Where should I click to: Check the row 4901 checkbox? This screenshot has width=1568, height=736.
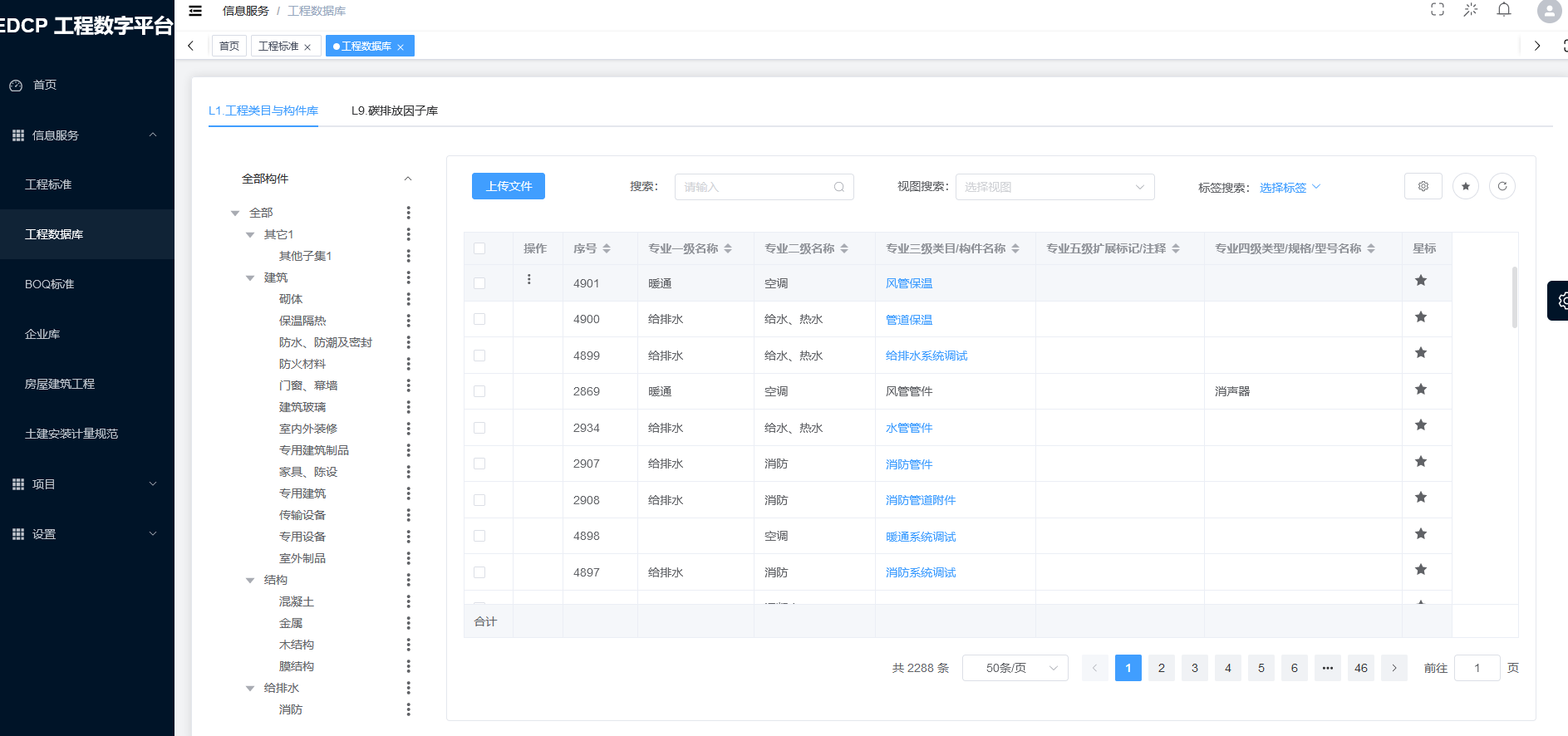[x=479, y=283]
